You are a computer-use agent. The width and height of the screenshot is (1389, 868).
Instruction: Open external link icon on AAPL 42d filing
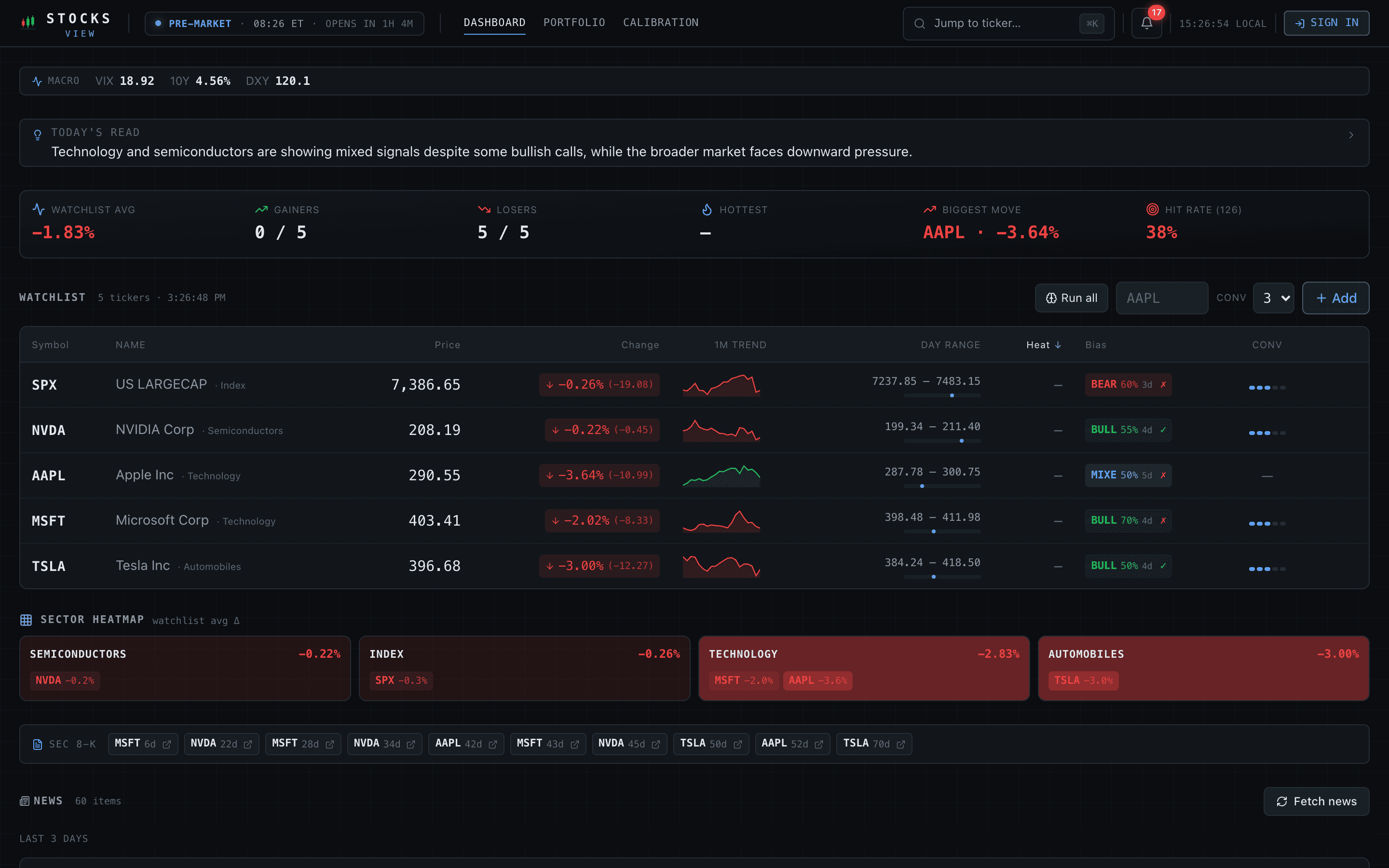[x=492, y=745]
